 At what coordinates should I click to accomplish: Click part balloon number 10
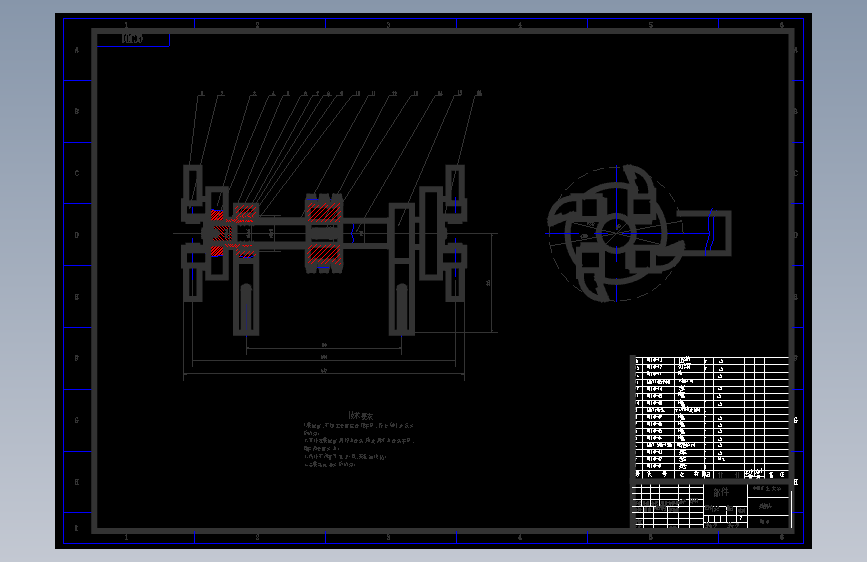357,93
